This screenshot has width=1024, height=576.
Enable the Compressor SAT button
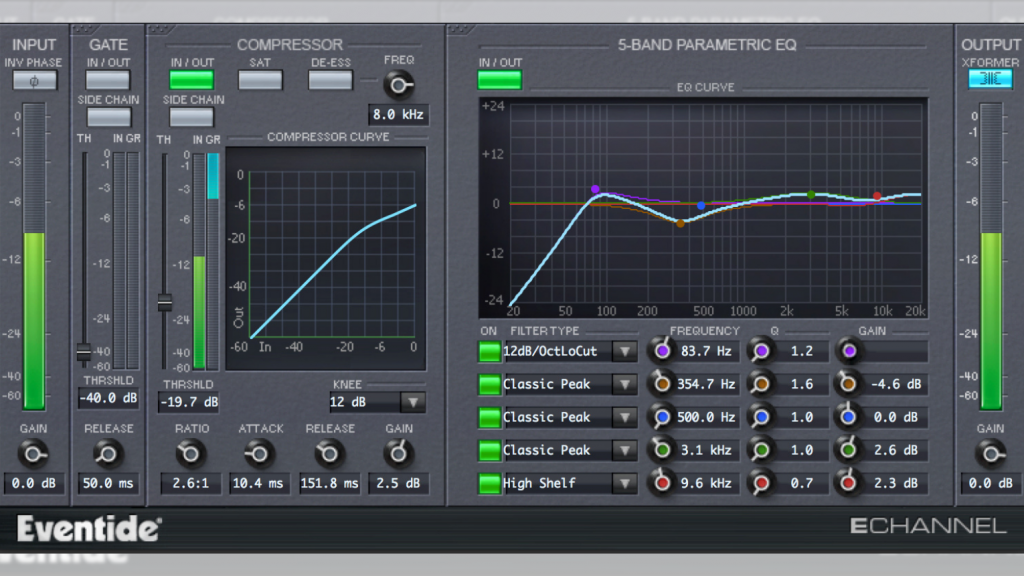pyautogui.click(x=260, y=80)
